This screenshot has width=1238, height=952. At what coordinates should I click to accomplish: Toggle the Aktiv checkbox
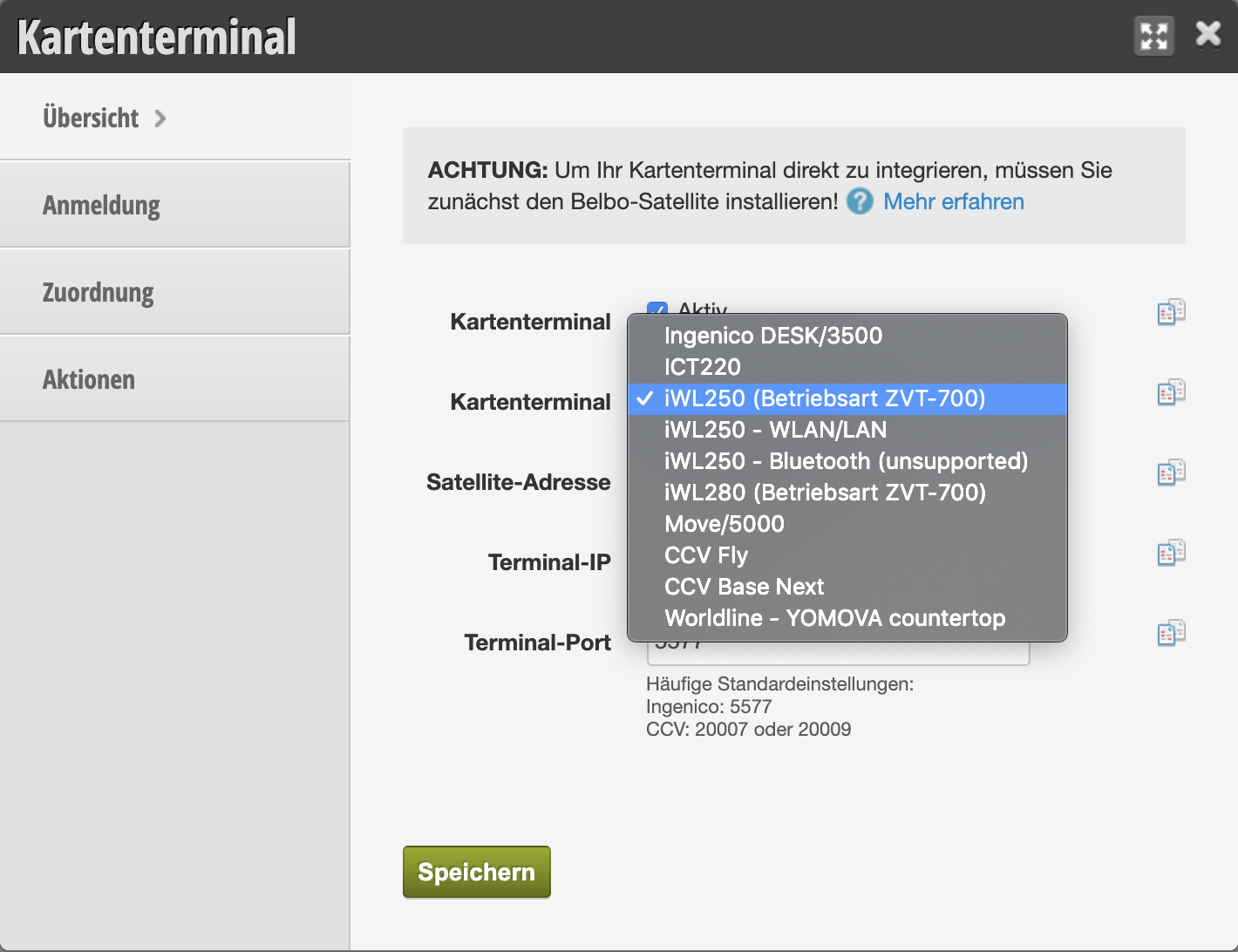[x=656, y=309]
